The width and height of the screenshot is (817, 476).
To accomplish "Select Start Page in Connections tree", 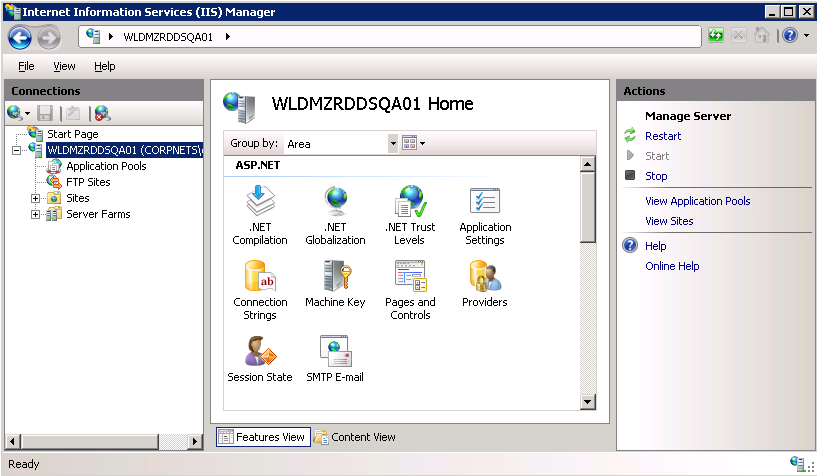I will [72, 134].
